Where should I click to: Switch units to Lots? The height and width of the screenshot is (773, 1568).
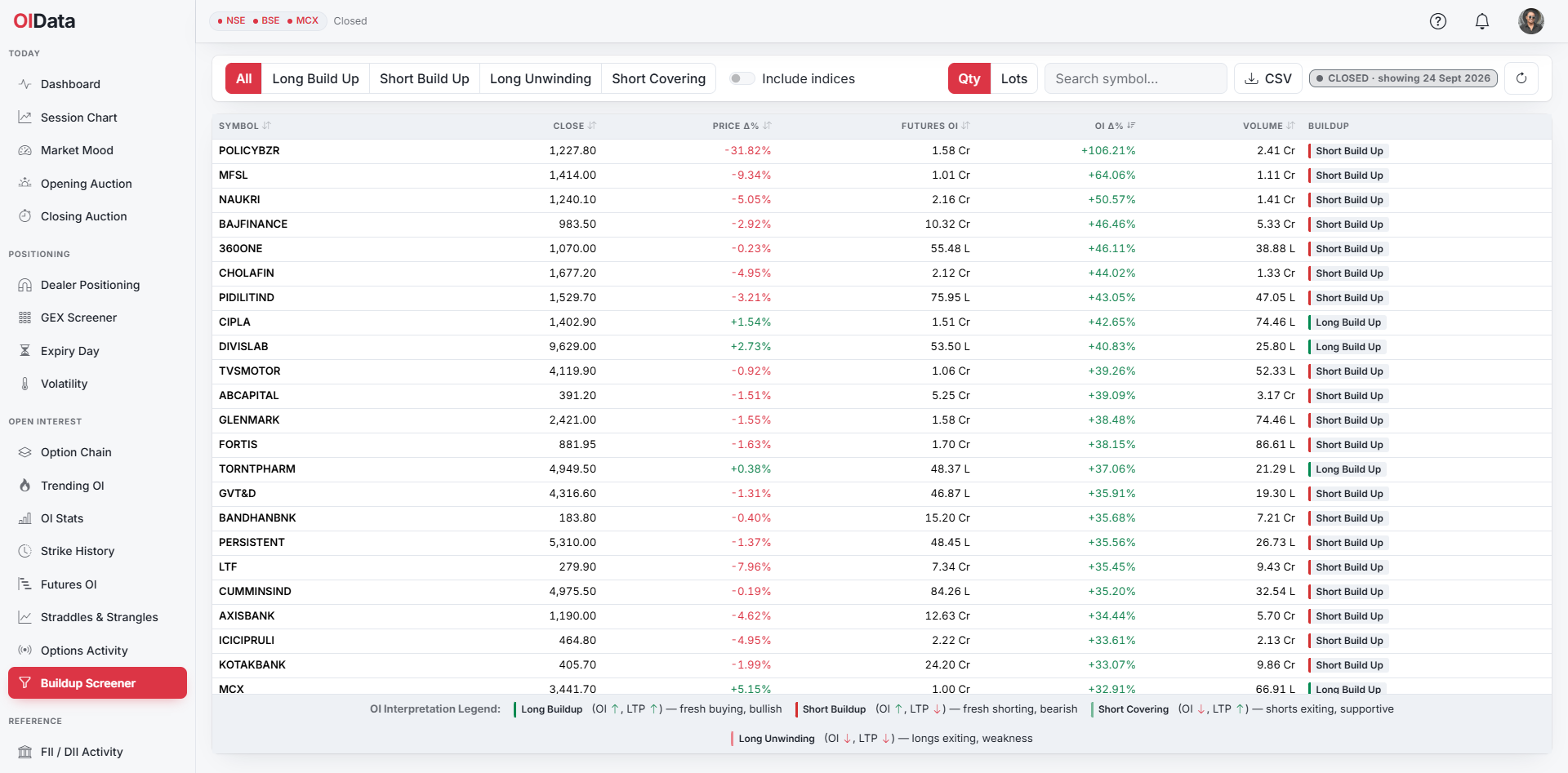point(1014,78)
